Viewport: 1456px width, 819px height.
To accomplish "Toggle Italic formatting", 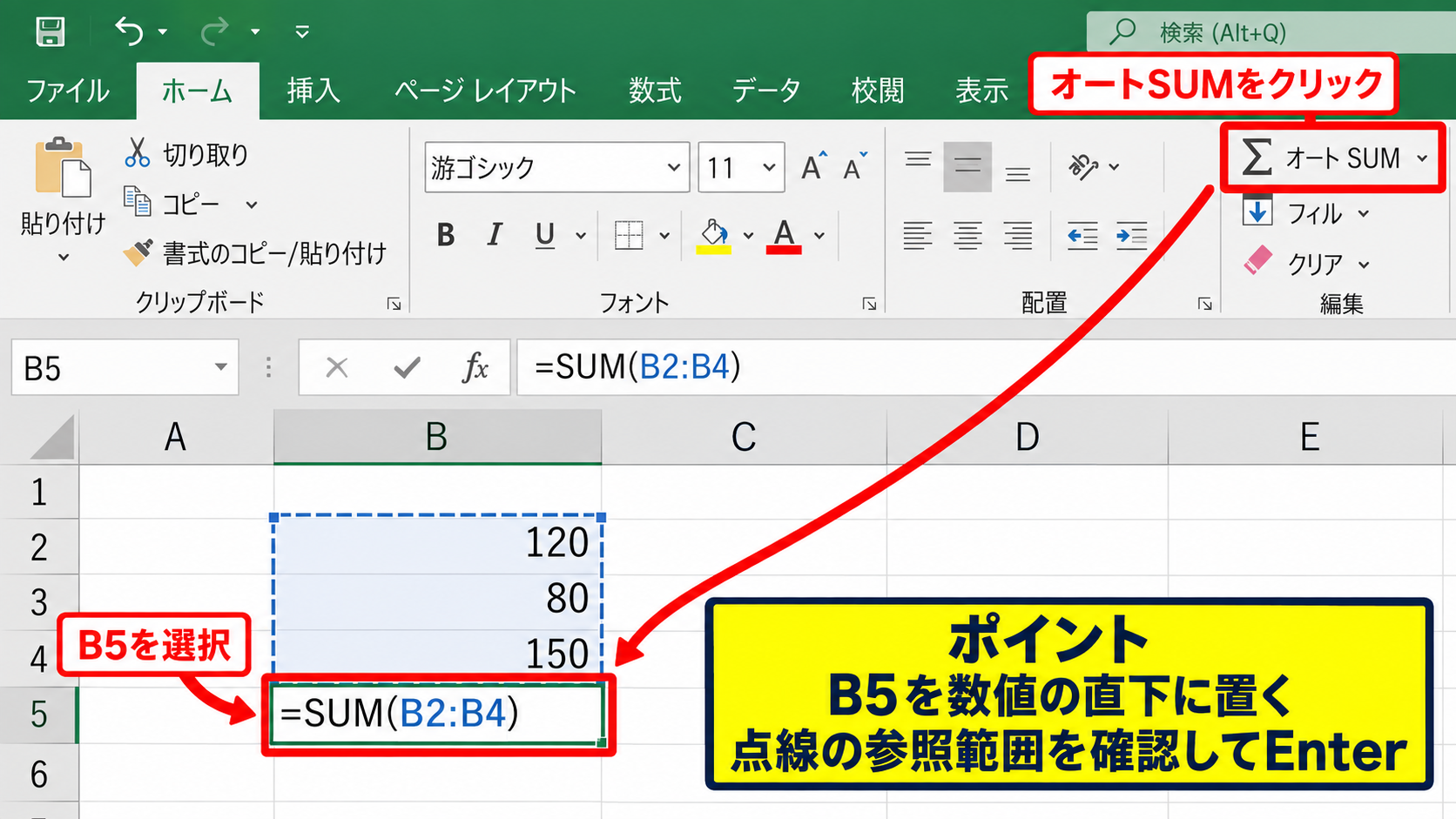I will pyautogui.click(x=495, y=235).
